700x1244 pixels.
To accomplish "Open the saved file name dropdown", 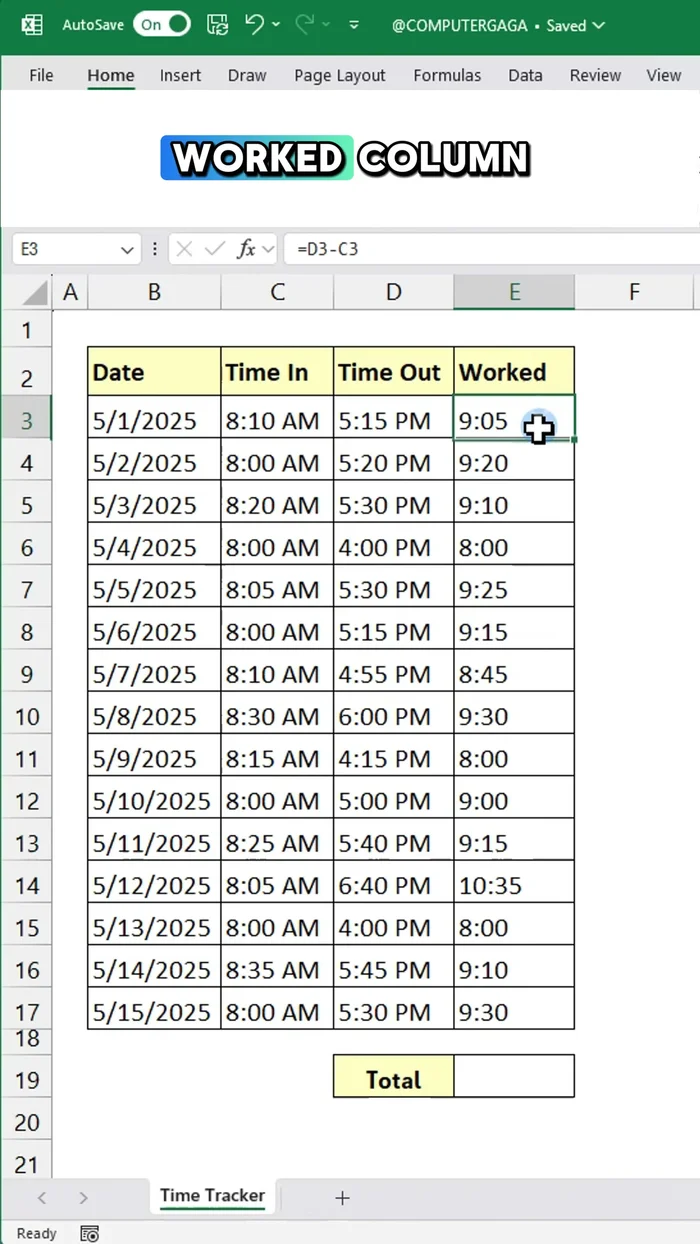I will point(599,25).
